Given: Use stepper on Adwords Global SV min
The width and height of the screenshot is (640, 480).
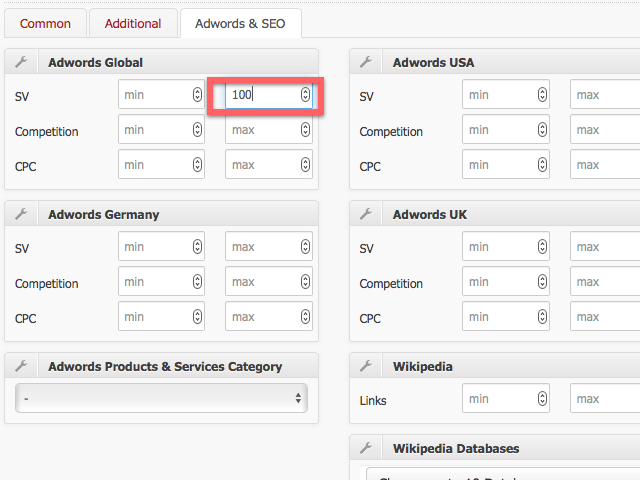Looking at the screenshot, I should coord(197,95).
